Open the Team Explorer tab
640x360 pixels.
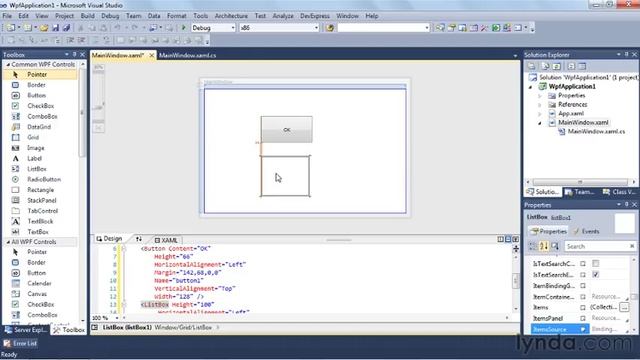[580, 192]
